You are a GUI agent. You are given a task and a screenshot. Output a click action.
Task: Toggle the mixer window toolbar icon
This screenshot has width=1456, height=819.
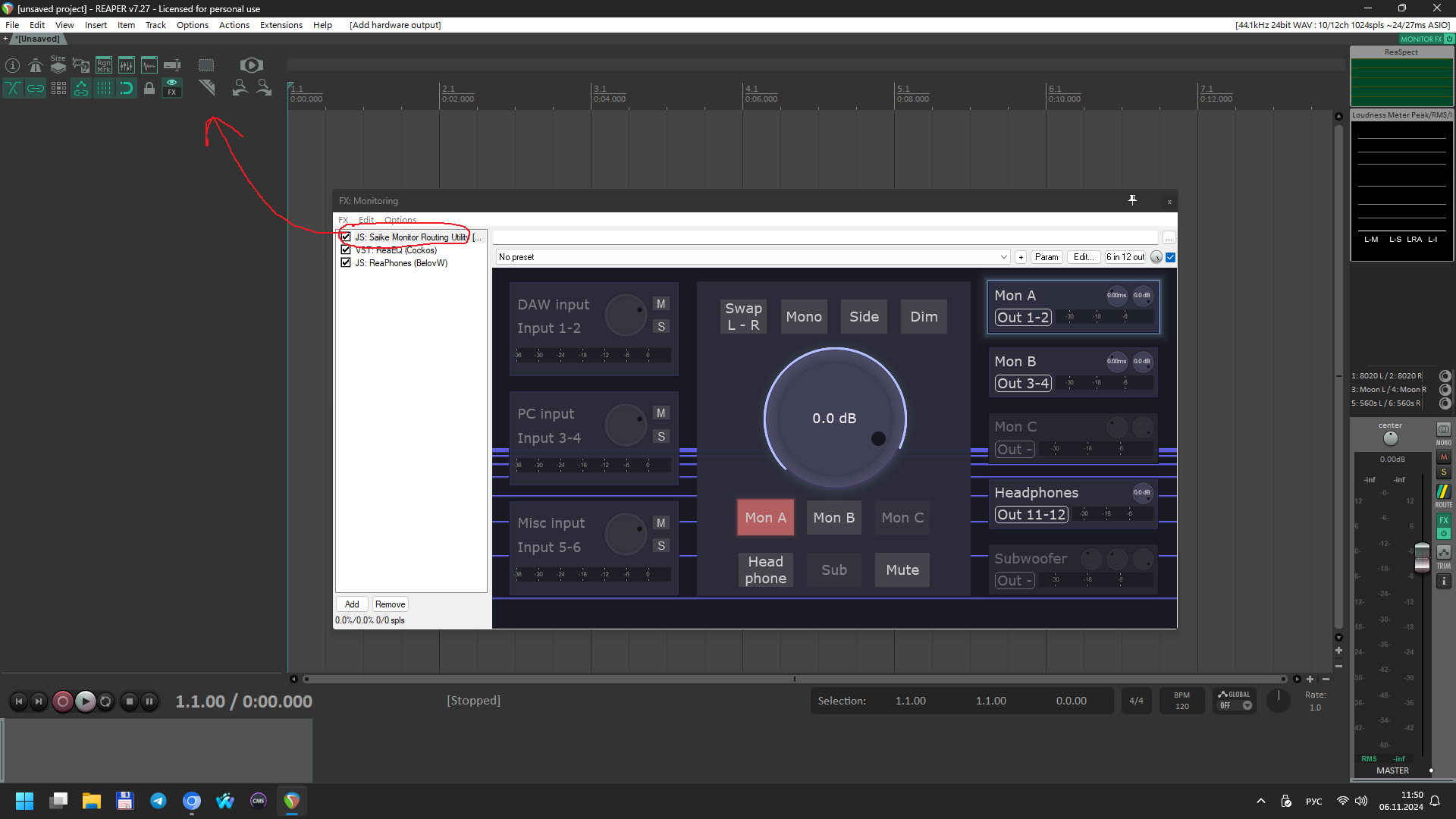[x=127, y=66]
